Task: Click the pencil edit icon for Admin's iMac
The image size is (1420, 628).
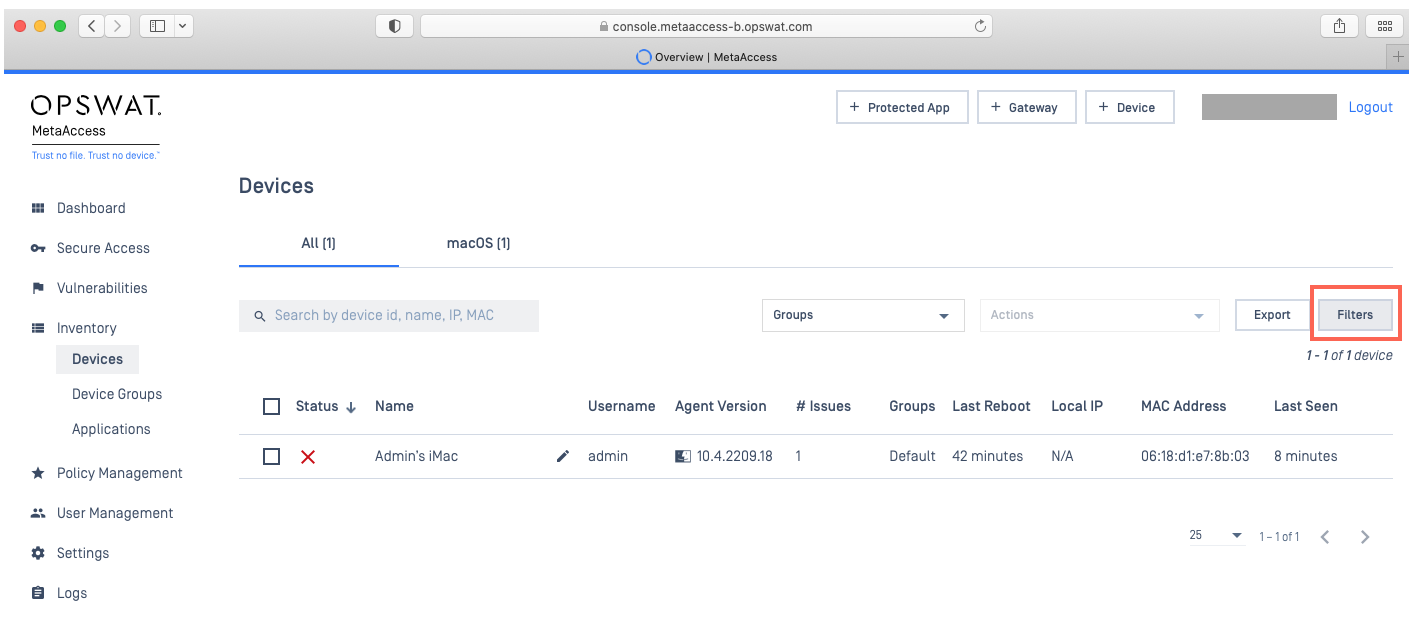Action: click(x=563, y=456)
